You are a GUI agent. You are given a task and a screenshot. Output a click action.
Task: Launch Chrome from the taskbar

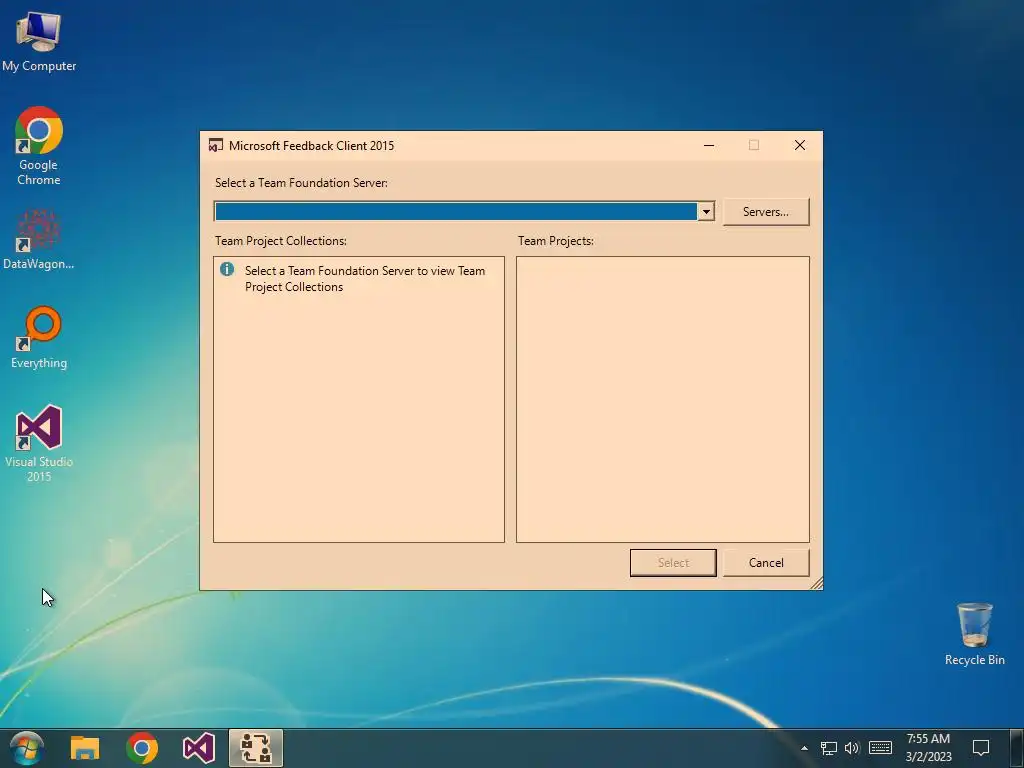[x=142, y=748]
